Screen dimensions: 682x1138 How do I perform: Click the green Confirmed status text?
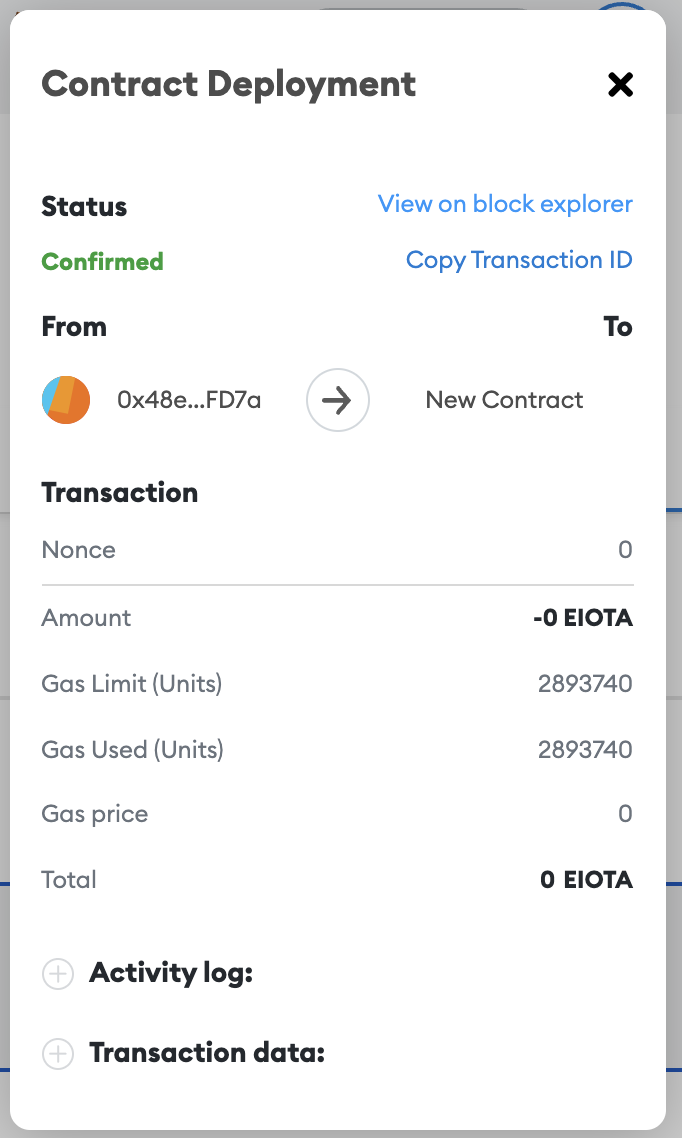click(x=102, y=261)
